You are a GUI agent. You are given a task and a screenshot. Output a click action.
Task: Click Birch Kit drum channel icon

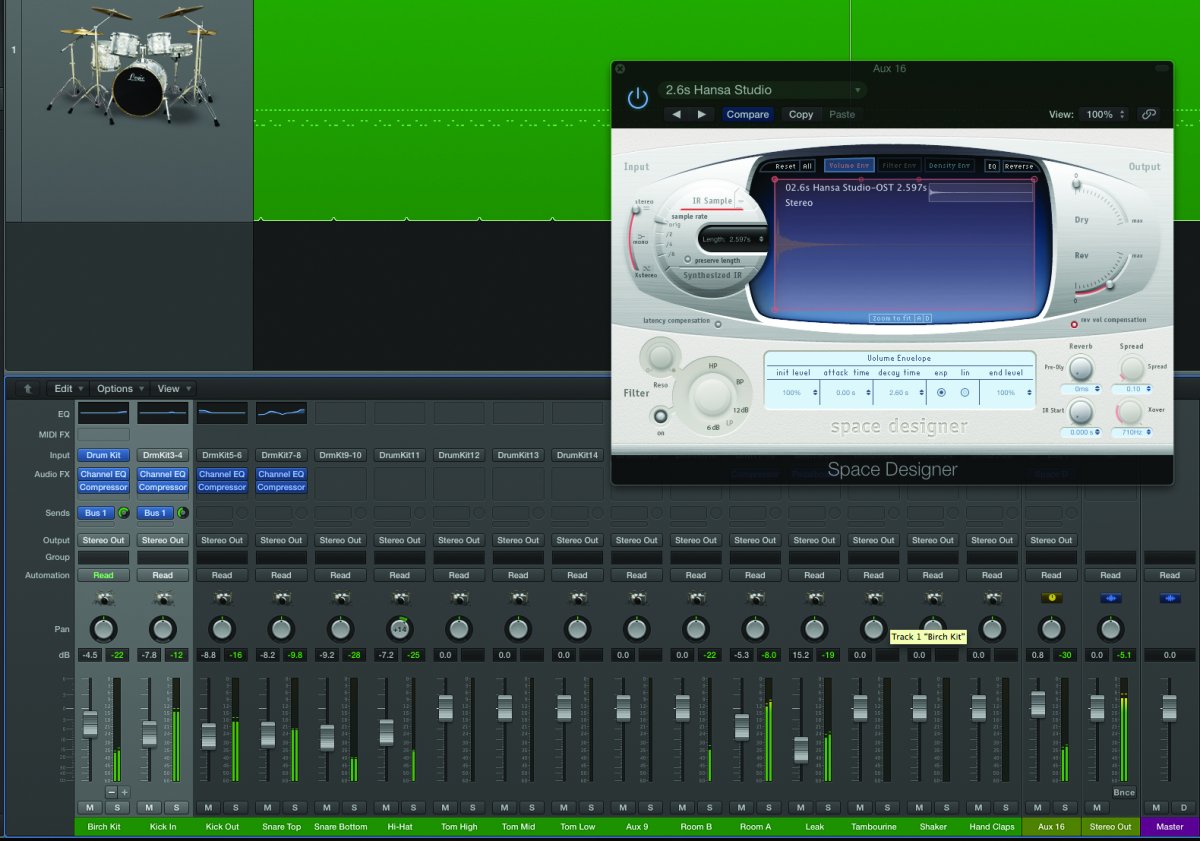tap(103, 598)
